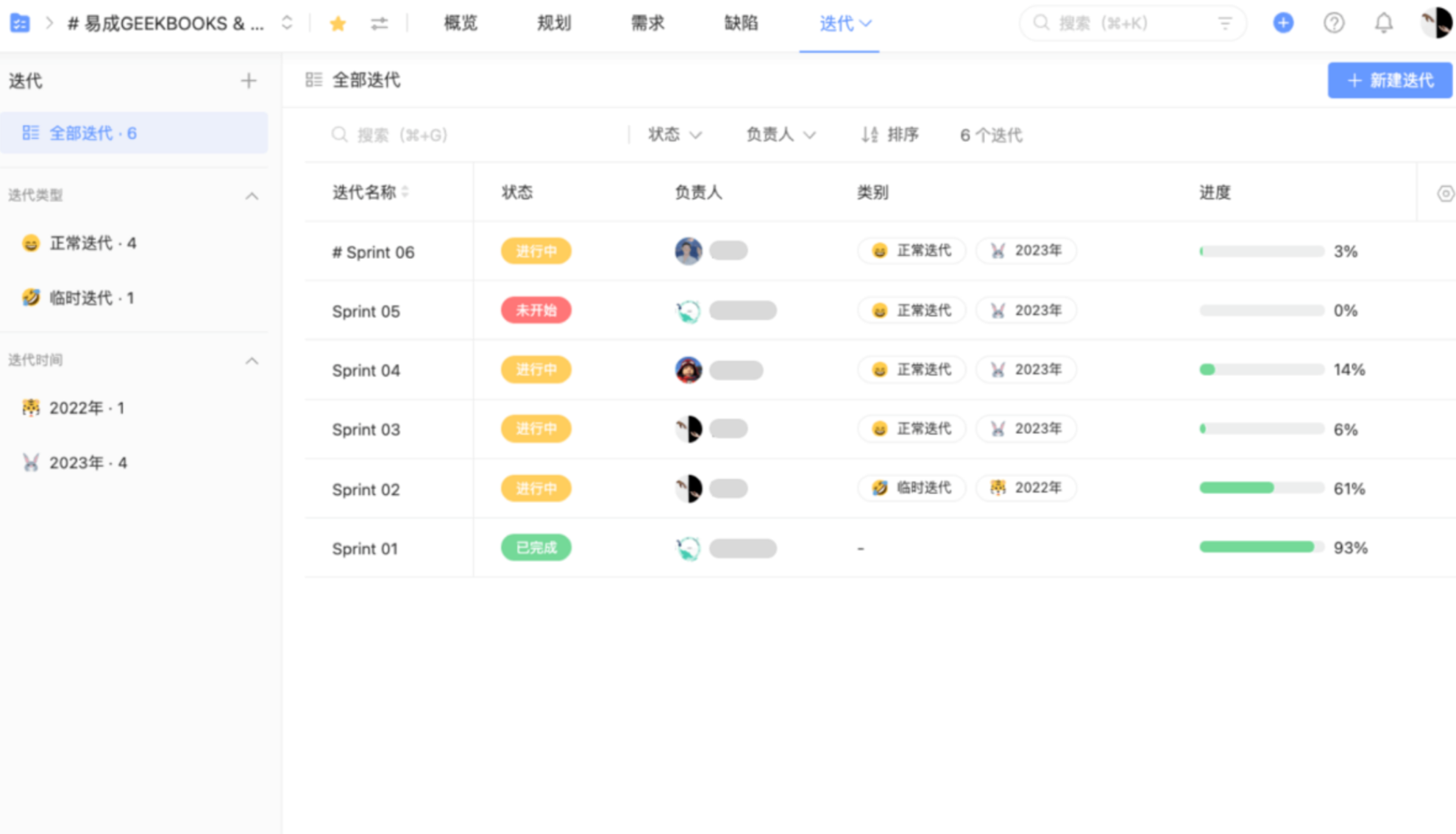Click the blue plus create icon
1456x834 pixels.
tap(1283, 23)
